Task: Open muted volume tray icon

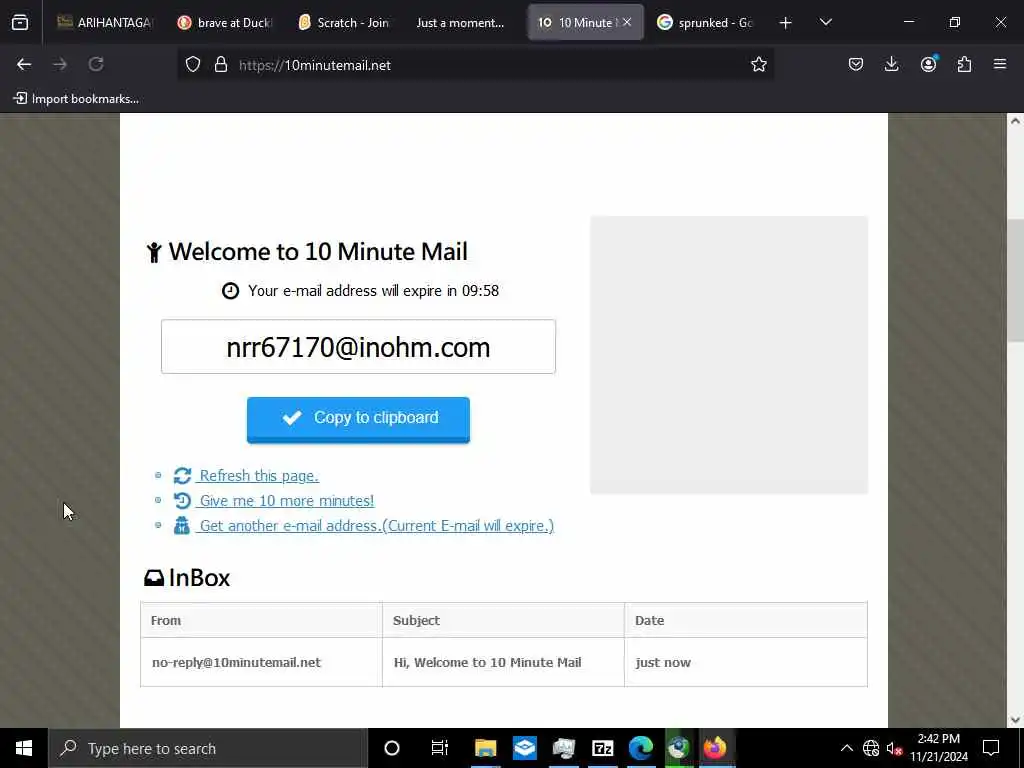Action: pos(894,748)
